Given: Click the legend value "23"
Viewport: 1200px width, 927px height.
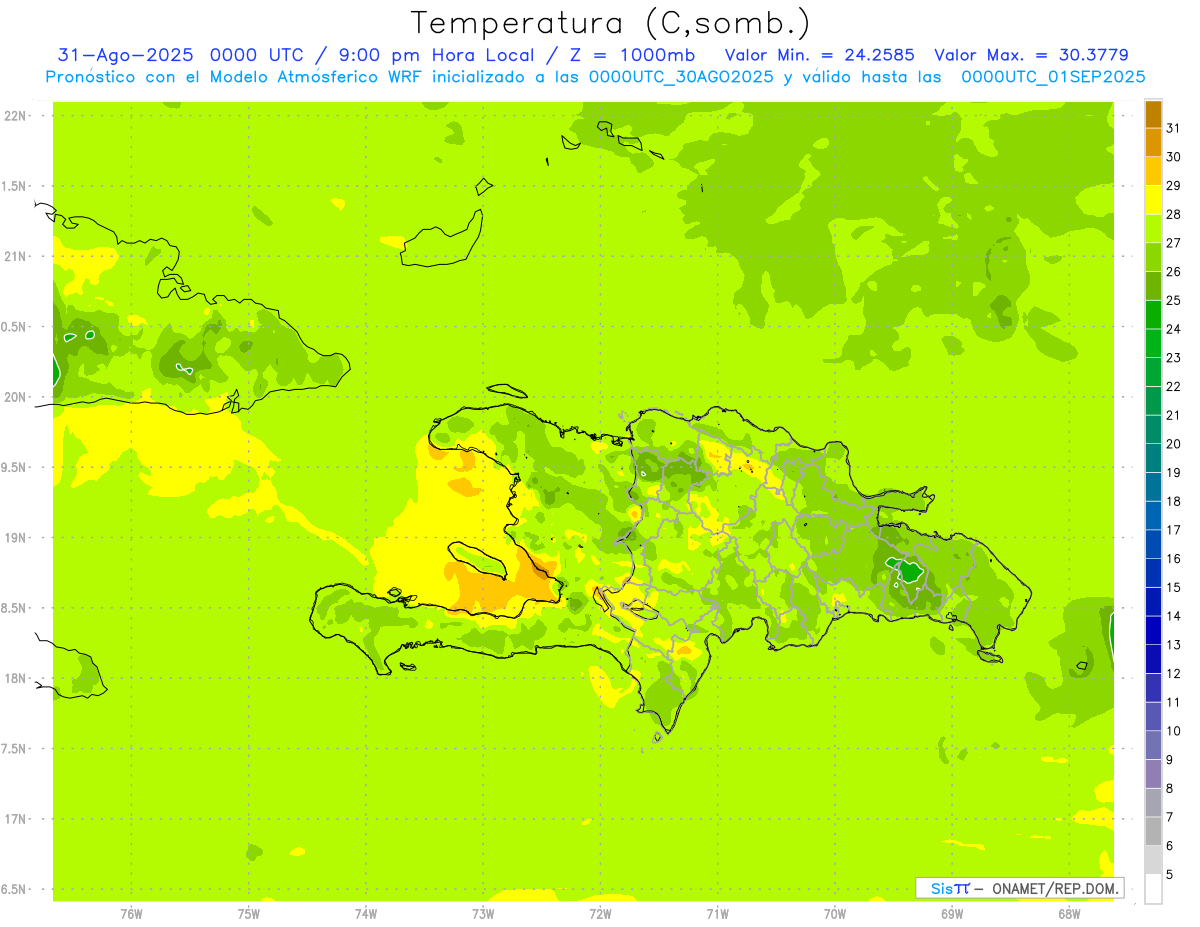Looking at the screenshot, I should tap(1173, 358).
